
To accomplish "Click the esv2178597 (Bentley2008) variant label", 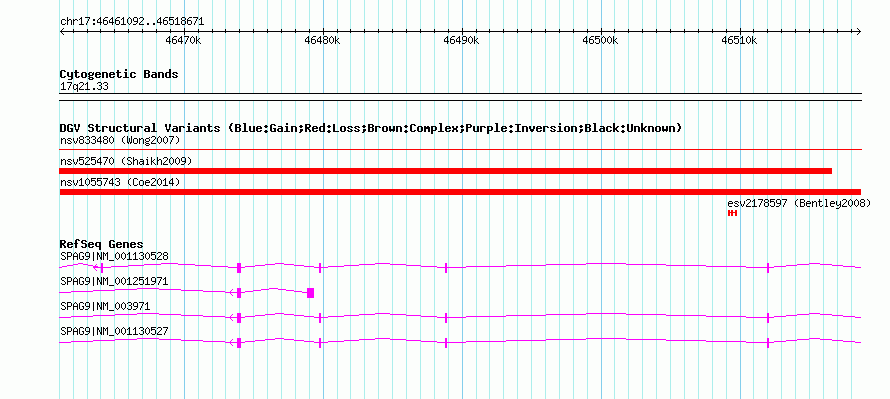I will click(799, 203).
